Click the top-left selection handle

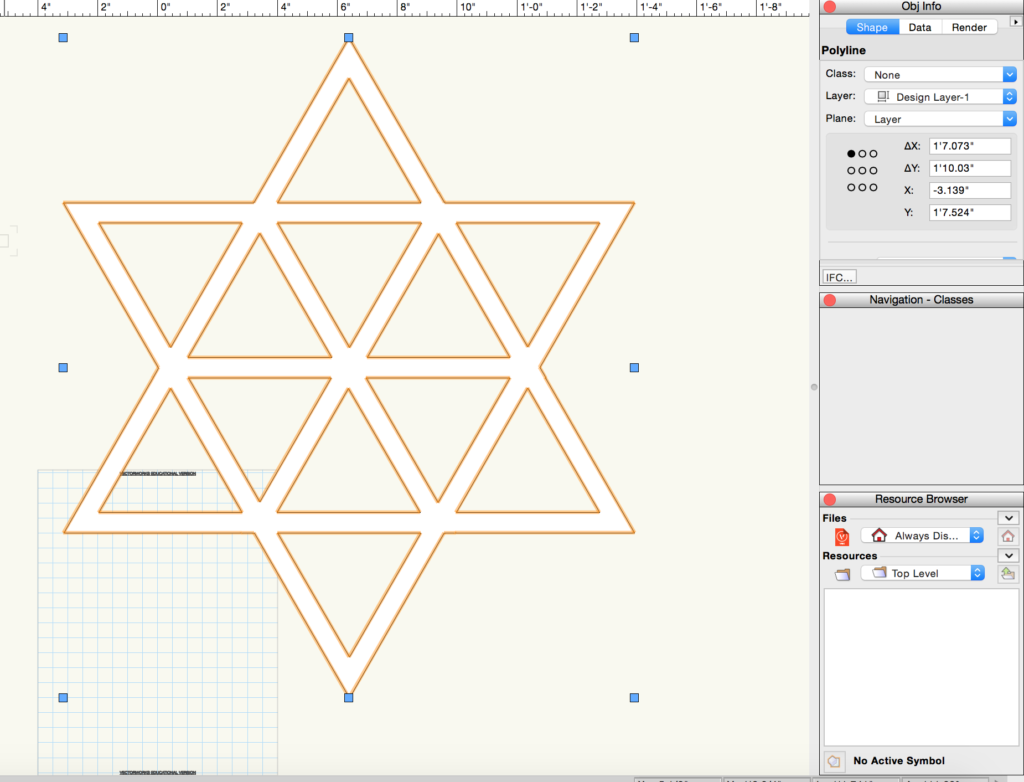[63, 38]
